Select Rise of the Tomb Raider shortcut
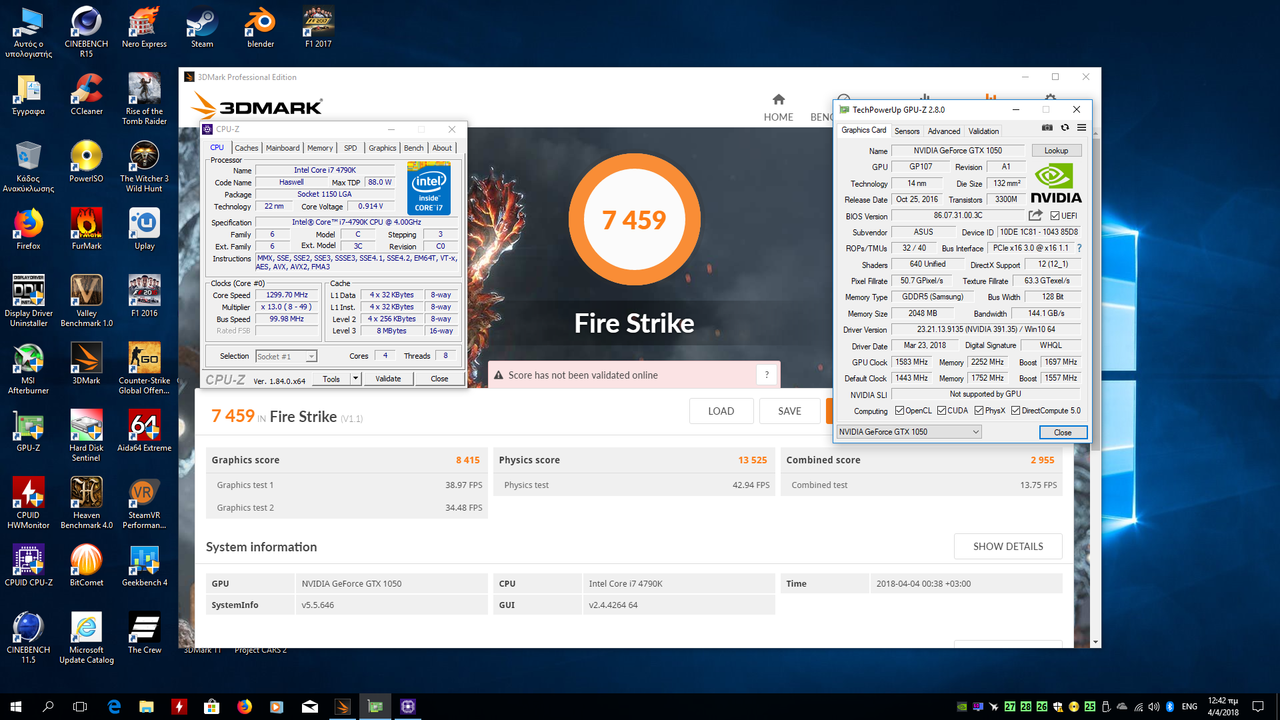The height and width of the screenshot is (720, 1280). tap(144, 99)
